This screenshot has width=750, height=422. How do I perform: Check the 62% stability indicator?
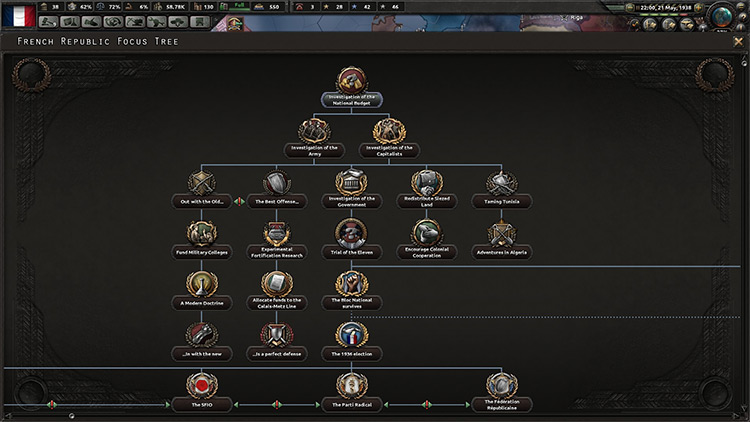point(79,7)
